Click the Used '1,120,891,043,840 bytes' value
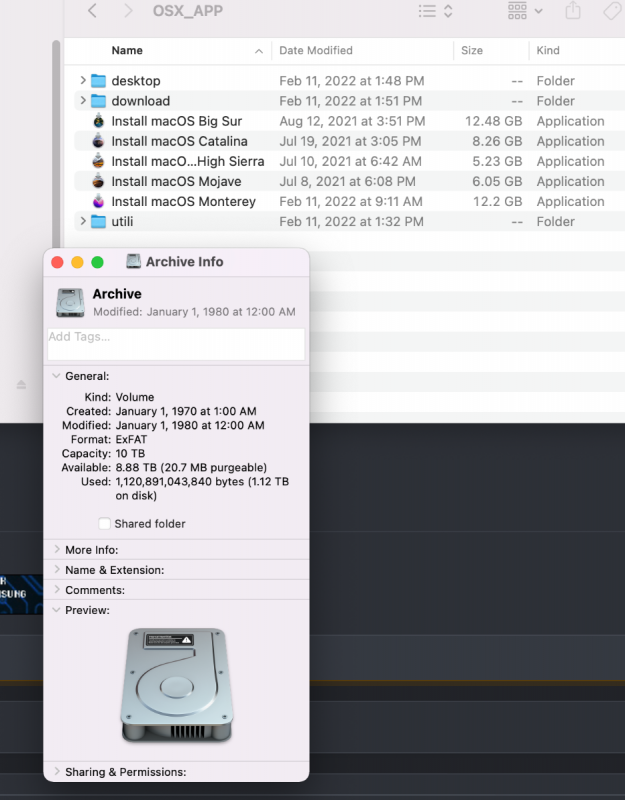 [x=180, y=482]
